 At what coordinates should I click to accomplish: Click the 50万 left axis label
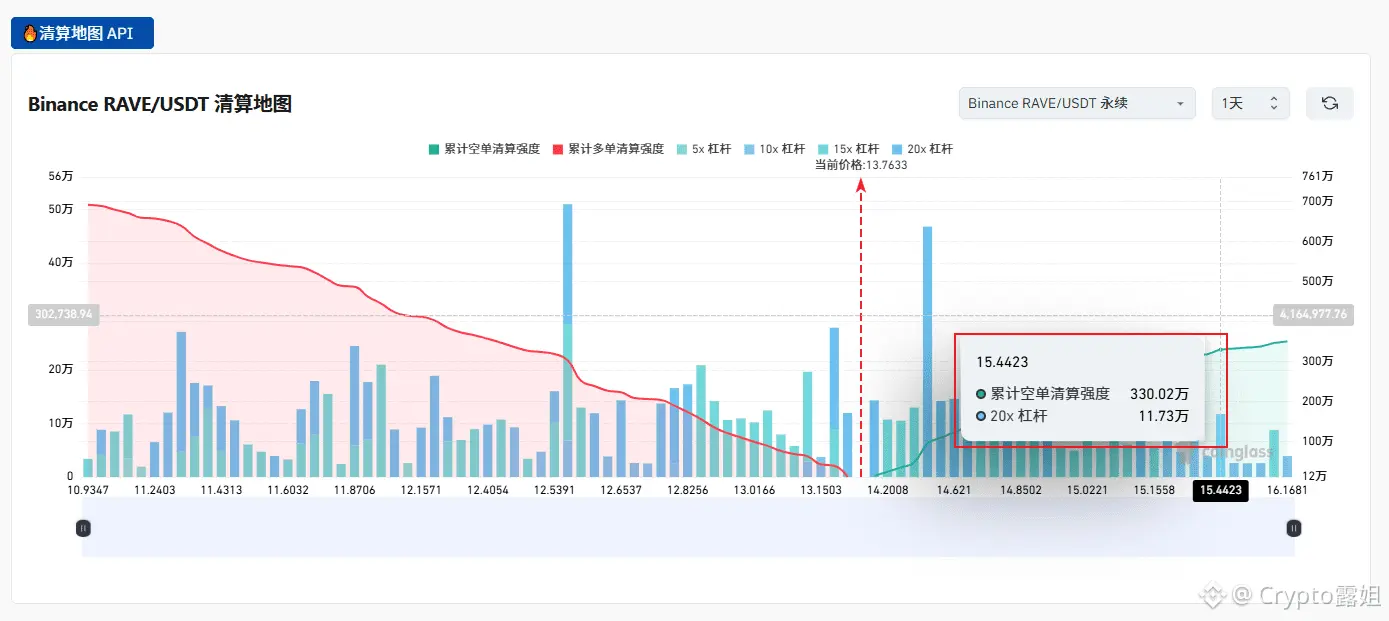click(60, 209)
